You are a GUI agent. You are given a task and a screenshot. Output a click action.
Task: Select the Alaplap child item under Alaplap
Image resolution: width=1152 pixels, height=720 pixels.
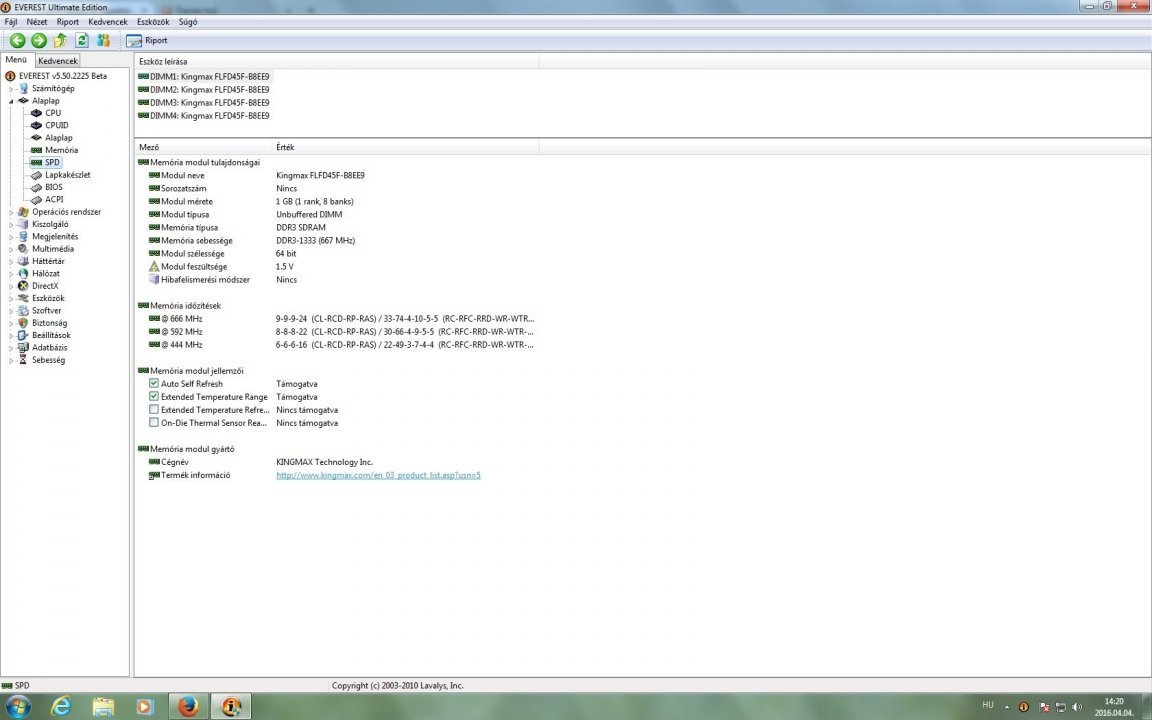(x=59, y=137)
